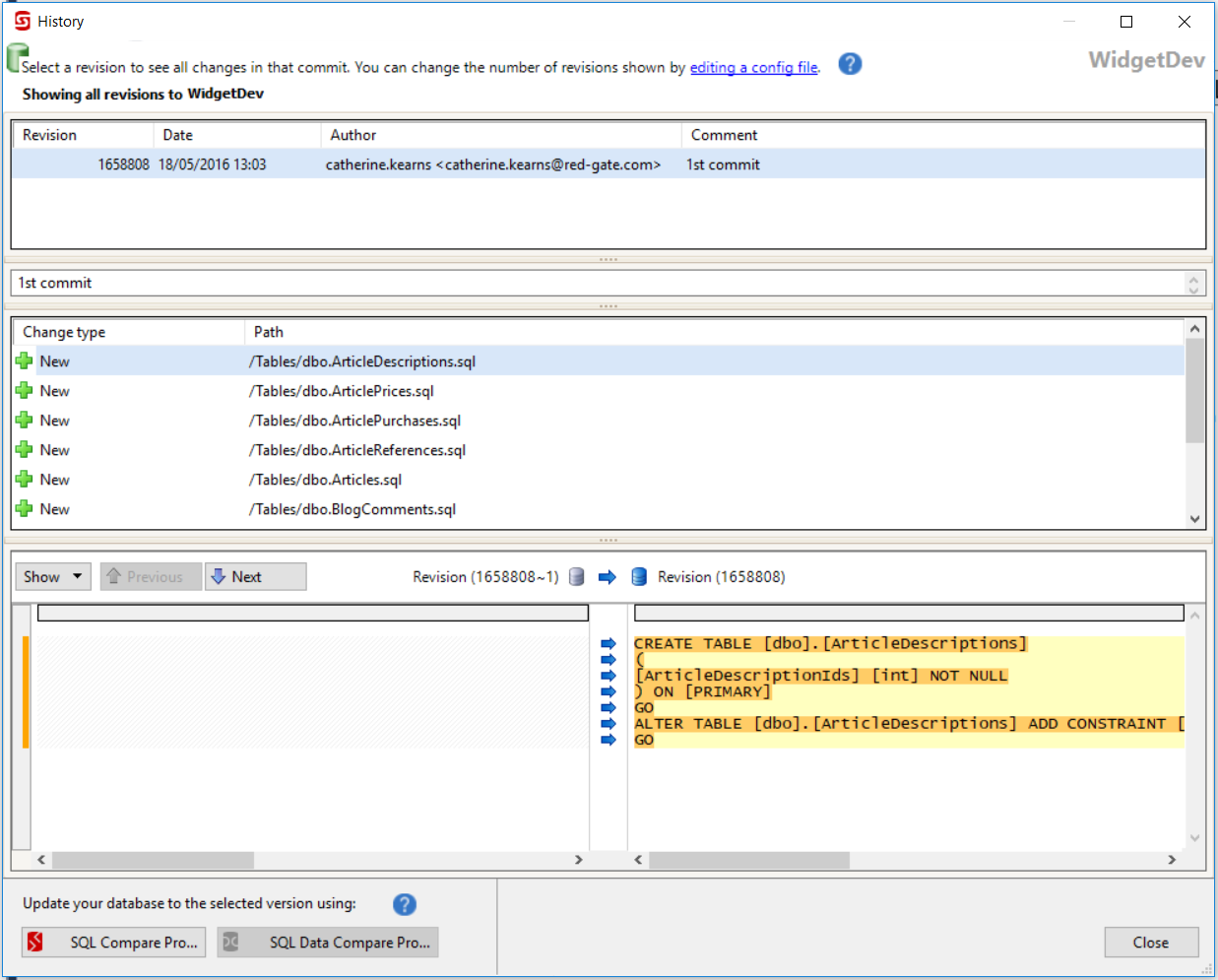Click the blue database icon for Revision 1658808
1218x980 pixels.
tap(639, 577)
